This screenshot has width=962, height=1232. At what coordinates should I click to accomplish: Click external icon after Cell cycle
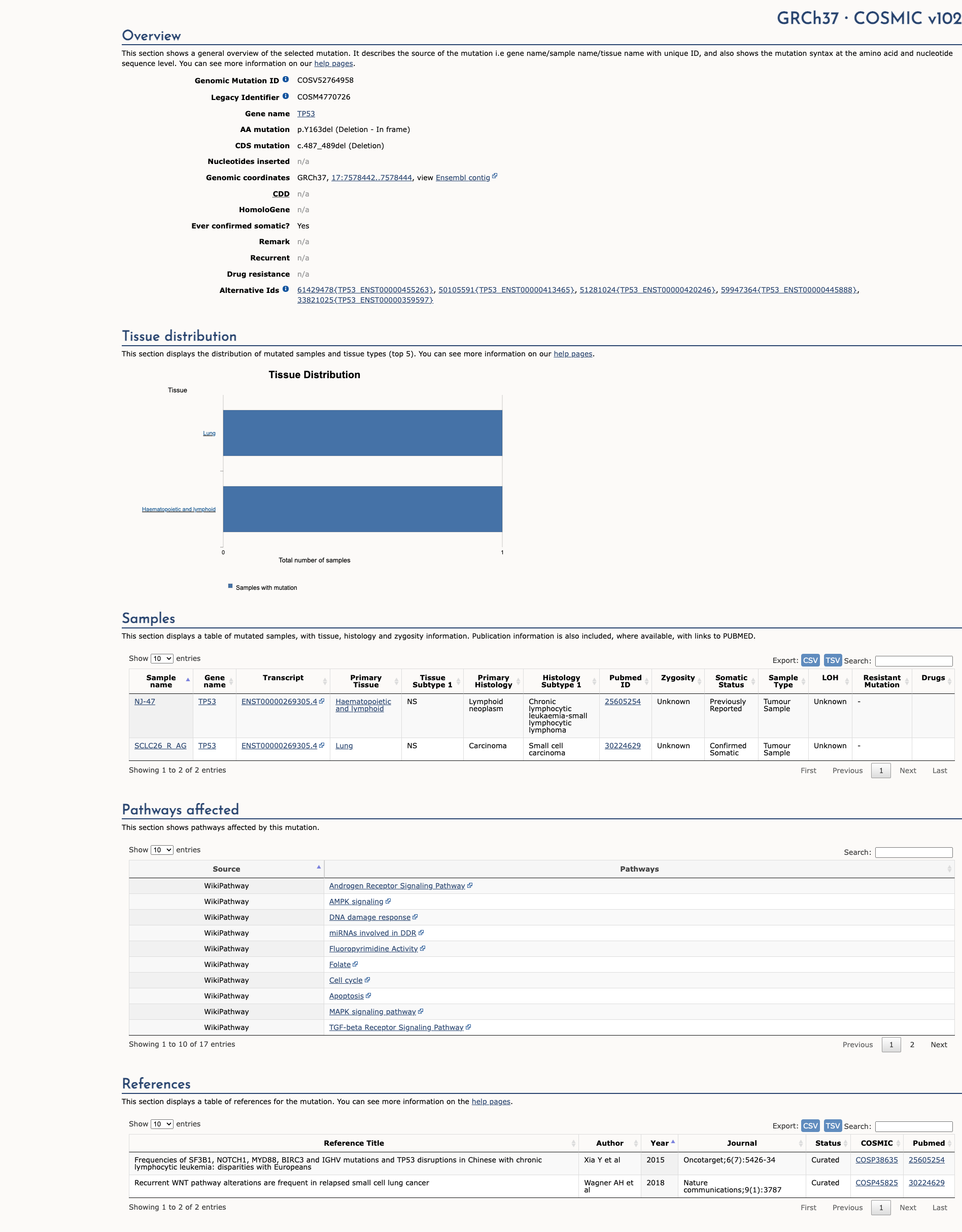[367, 980]
